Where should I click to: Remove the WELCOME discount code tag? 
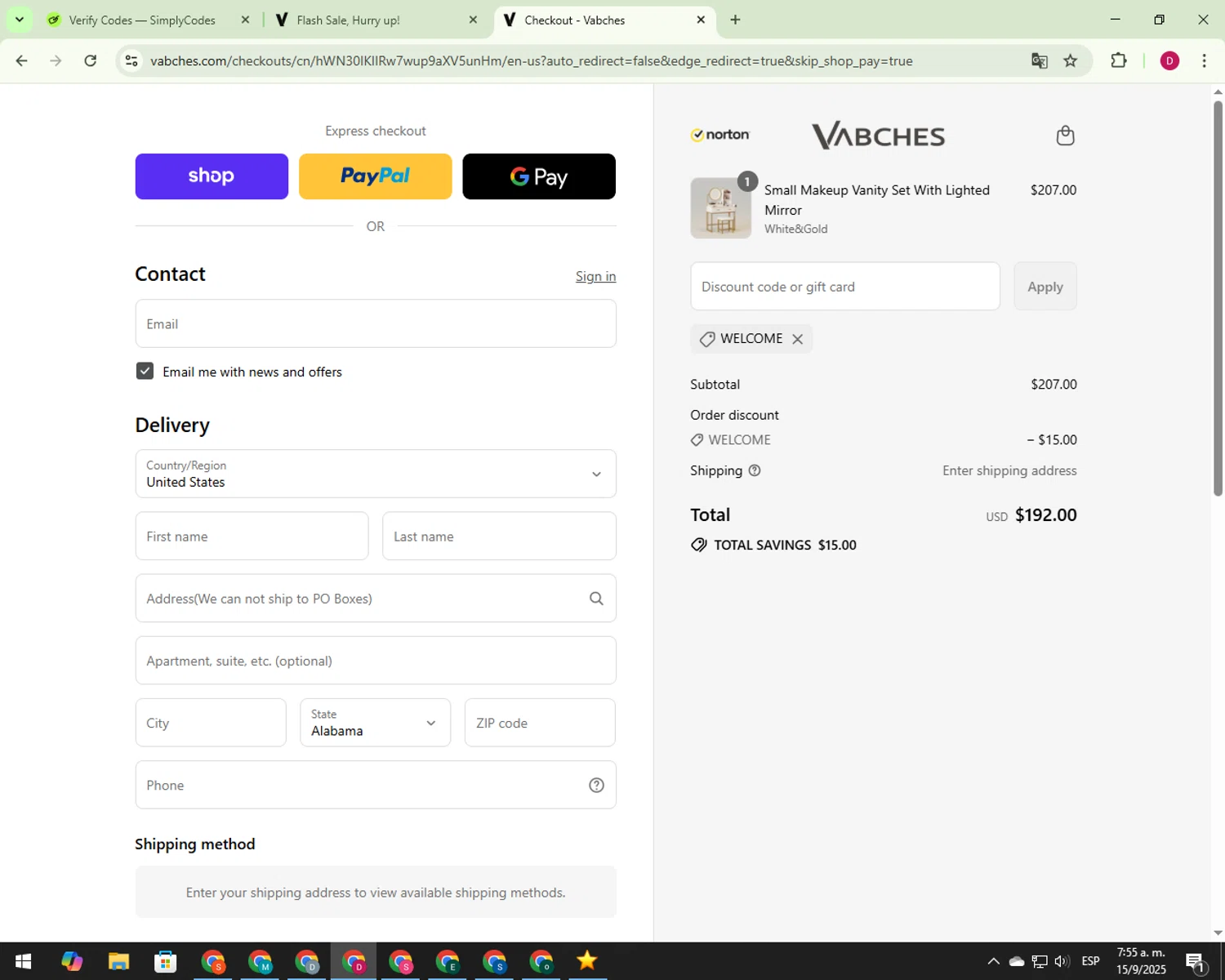[x=798, y=339]
